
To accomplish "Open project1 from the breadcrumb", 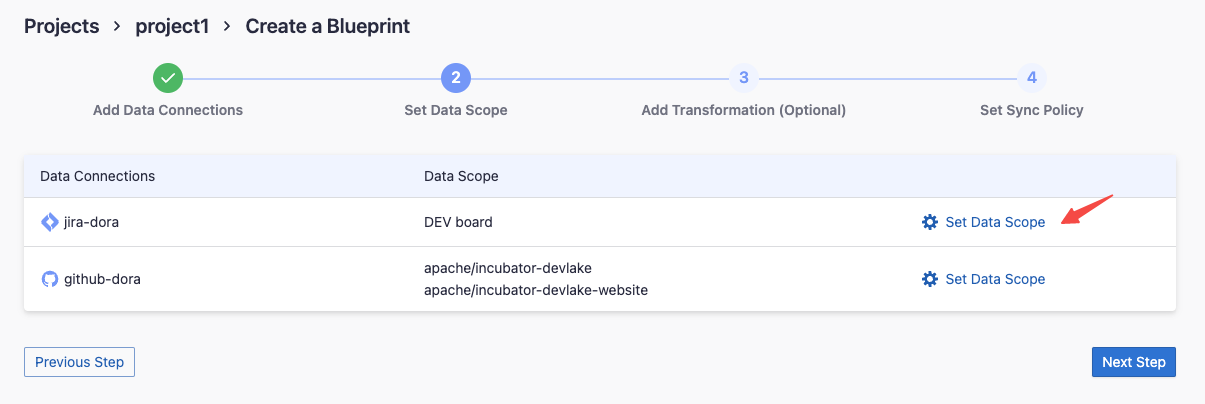I will coord(172,26).
